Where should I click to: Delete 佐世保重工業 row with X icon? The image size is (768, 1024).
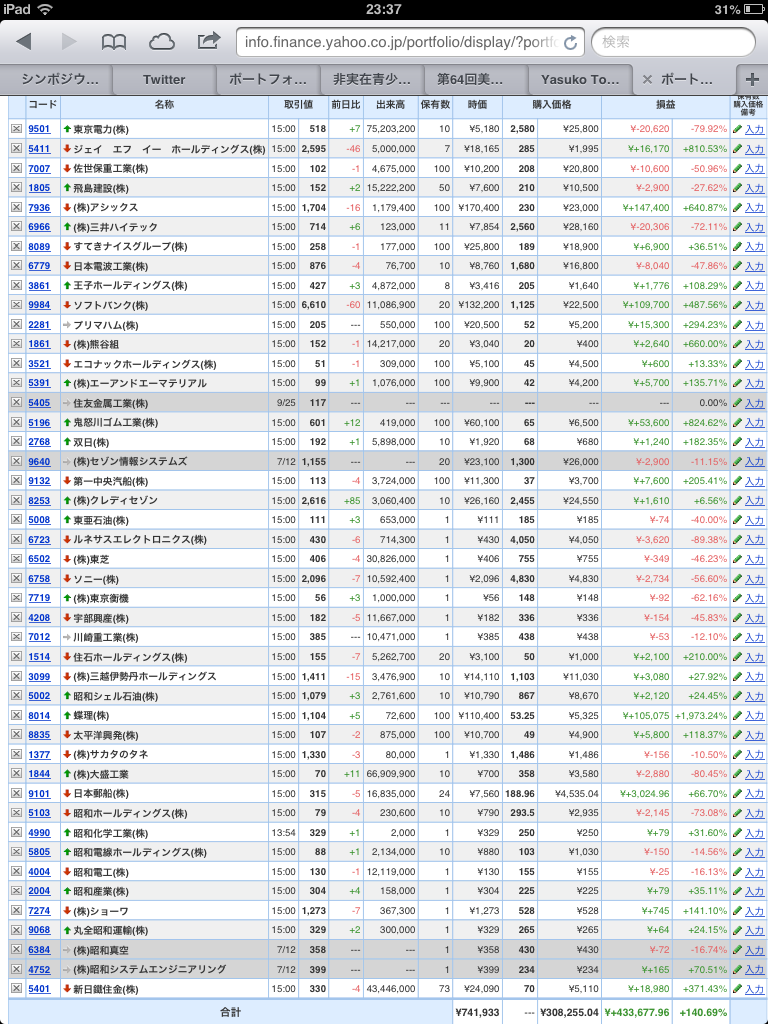[x=16, y=168]
